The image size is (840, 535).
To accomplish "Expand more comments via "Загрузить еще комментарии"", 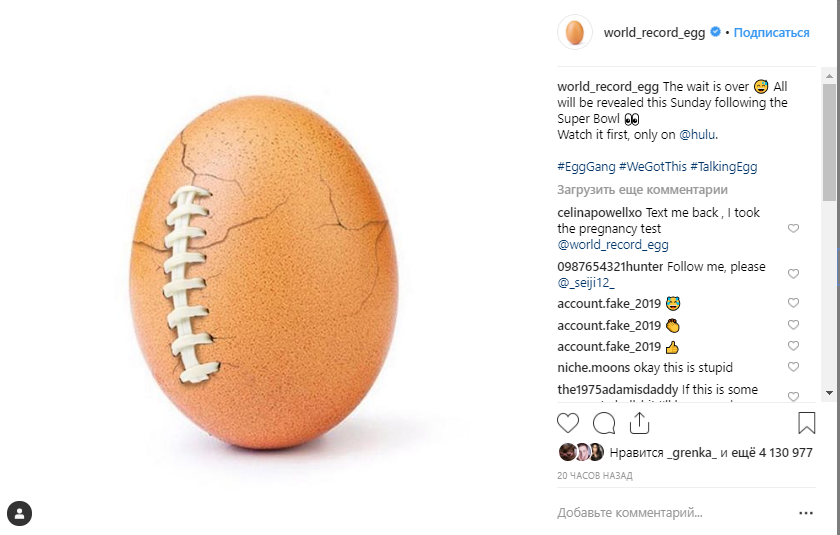I will (642, 190).
